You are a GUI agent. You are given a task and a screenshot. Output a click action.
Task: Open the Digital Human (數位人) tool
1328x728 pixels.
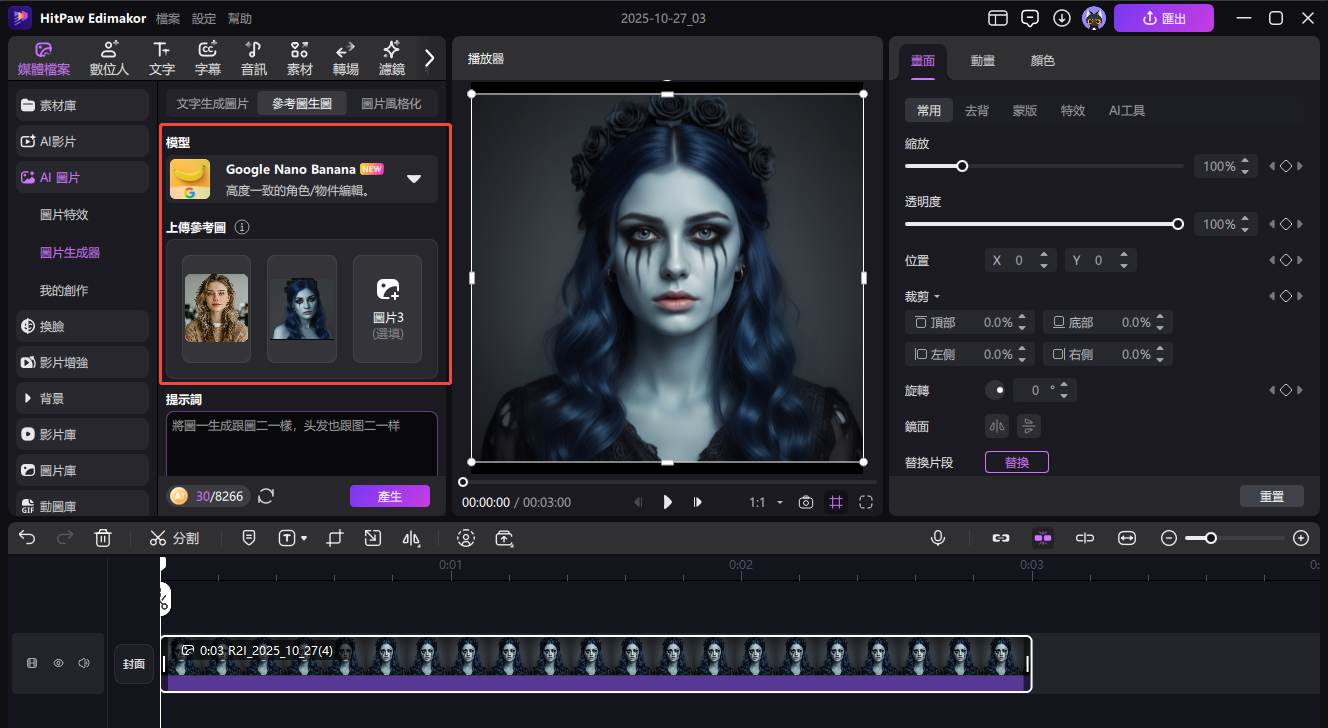point(109,59)
